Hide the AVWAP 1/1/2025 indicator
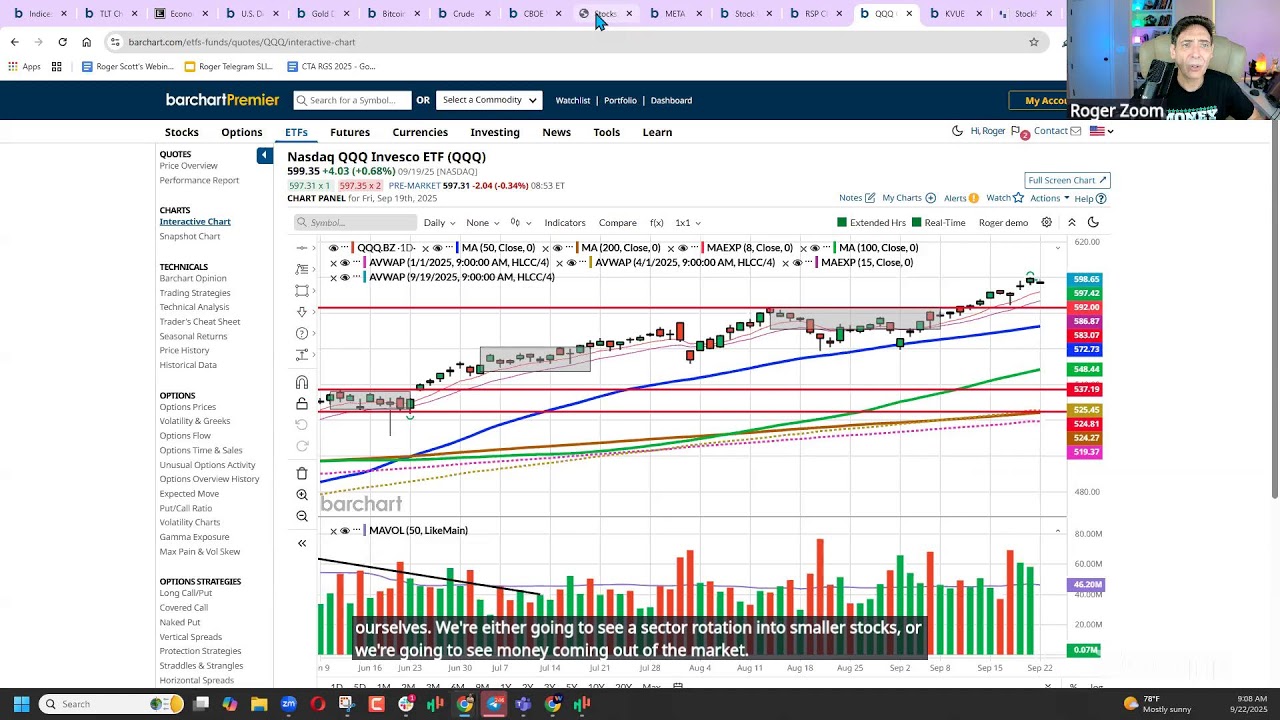Screen dimensions: 1280x720 coord(345,262)
